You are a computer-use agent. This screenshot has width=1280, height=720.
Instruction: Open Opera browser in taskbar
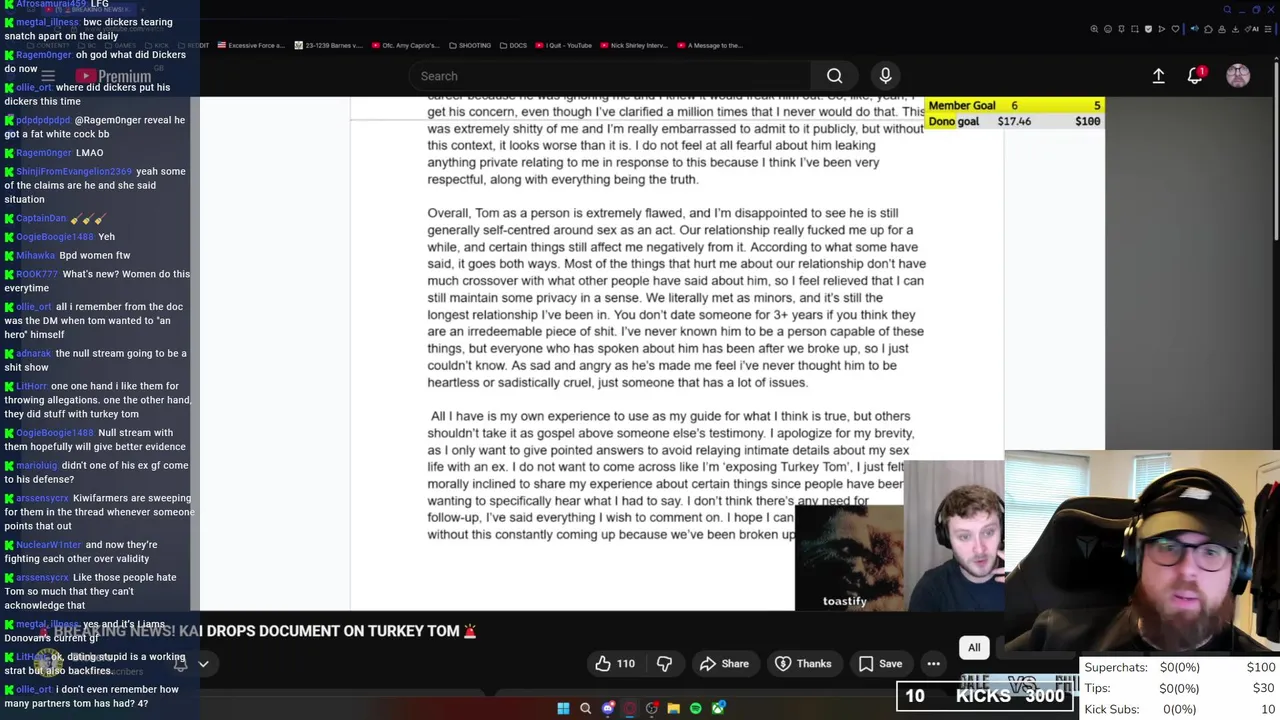[630, 708]
